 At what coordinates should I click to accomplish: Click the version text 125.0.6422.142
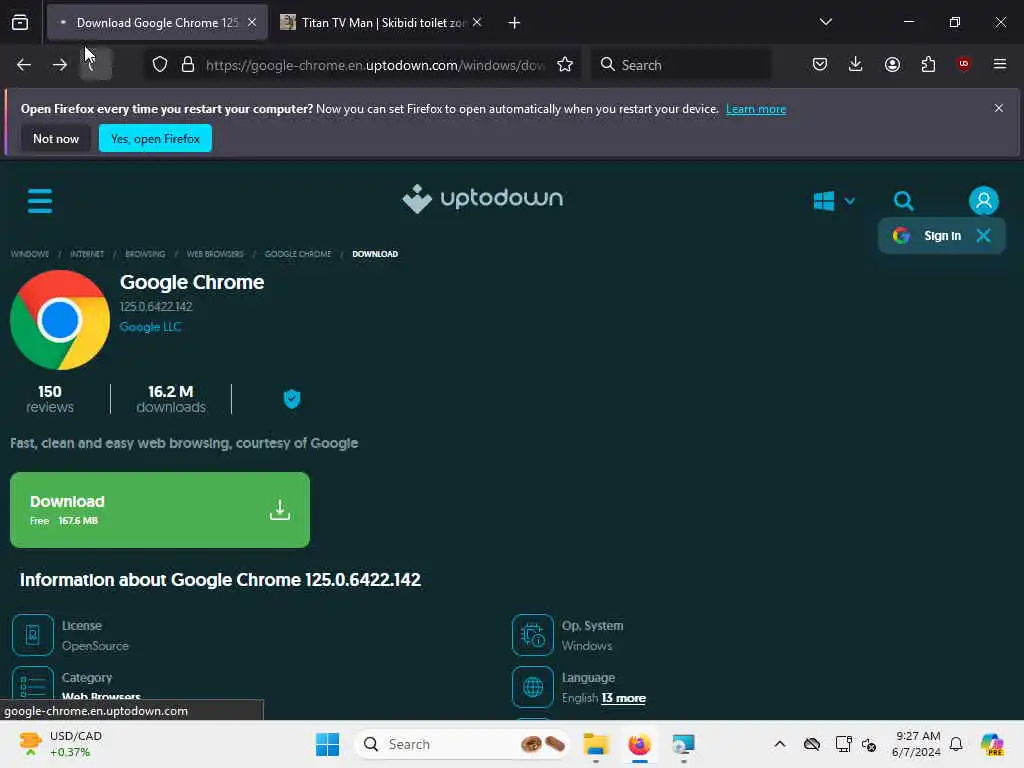[x=156, y=306]
